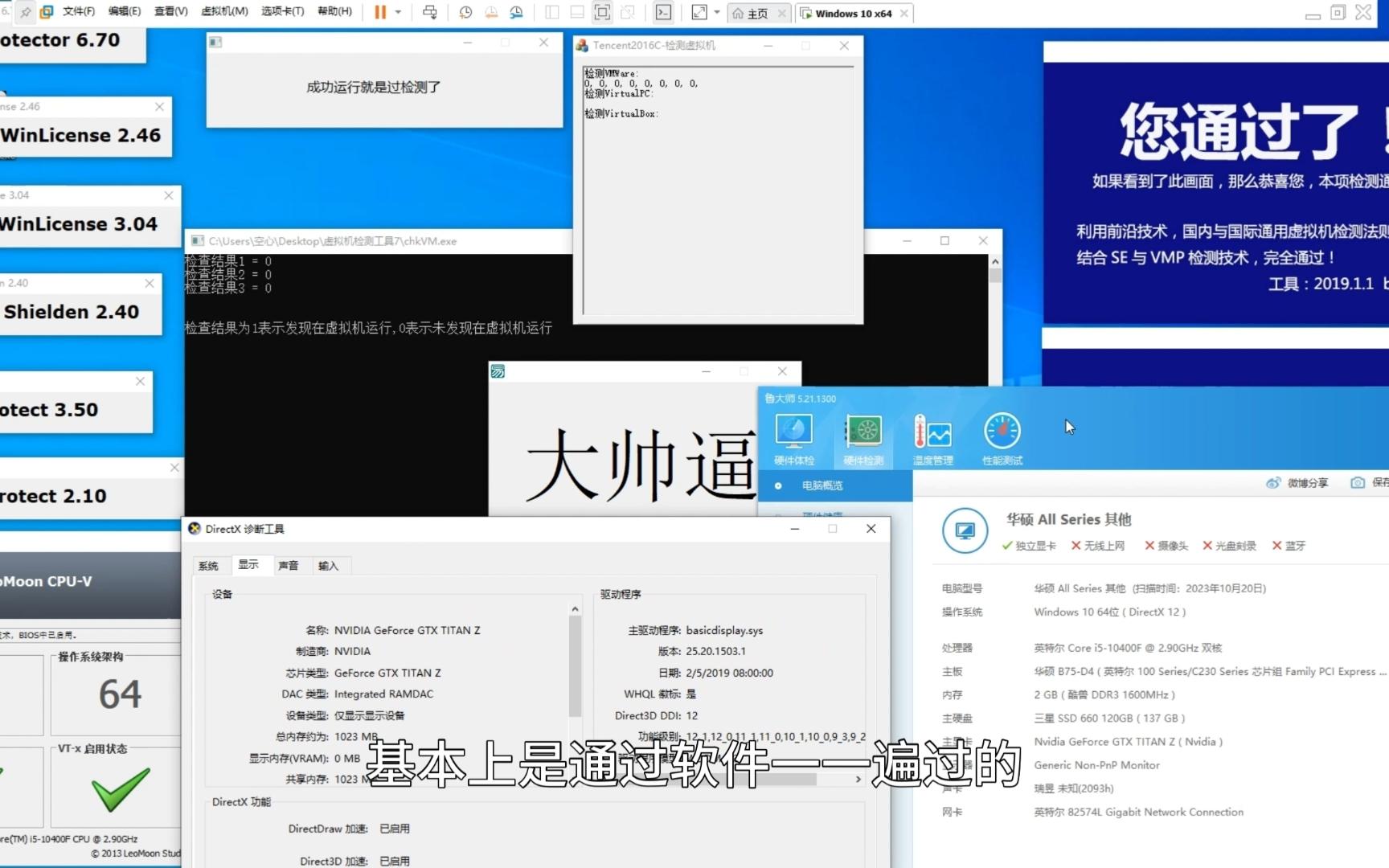This screenshot has width=1389, height=868.
Task: Open VMware 虚拟机(M) menu
Action: pyautogui.click(x=224, y=11)
